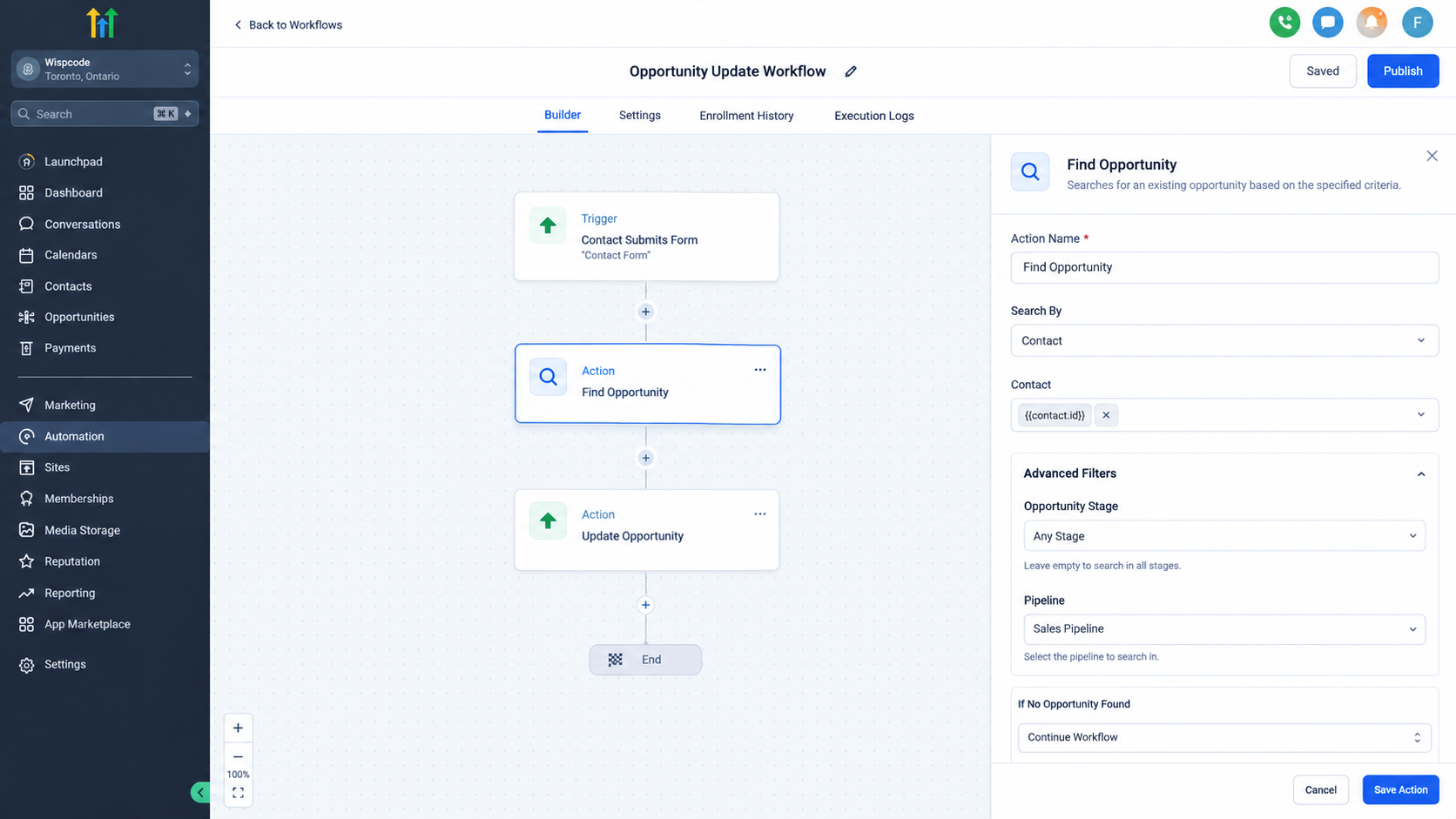Click Save Action button

[x=1400, y=789]
